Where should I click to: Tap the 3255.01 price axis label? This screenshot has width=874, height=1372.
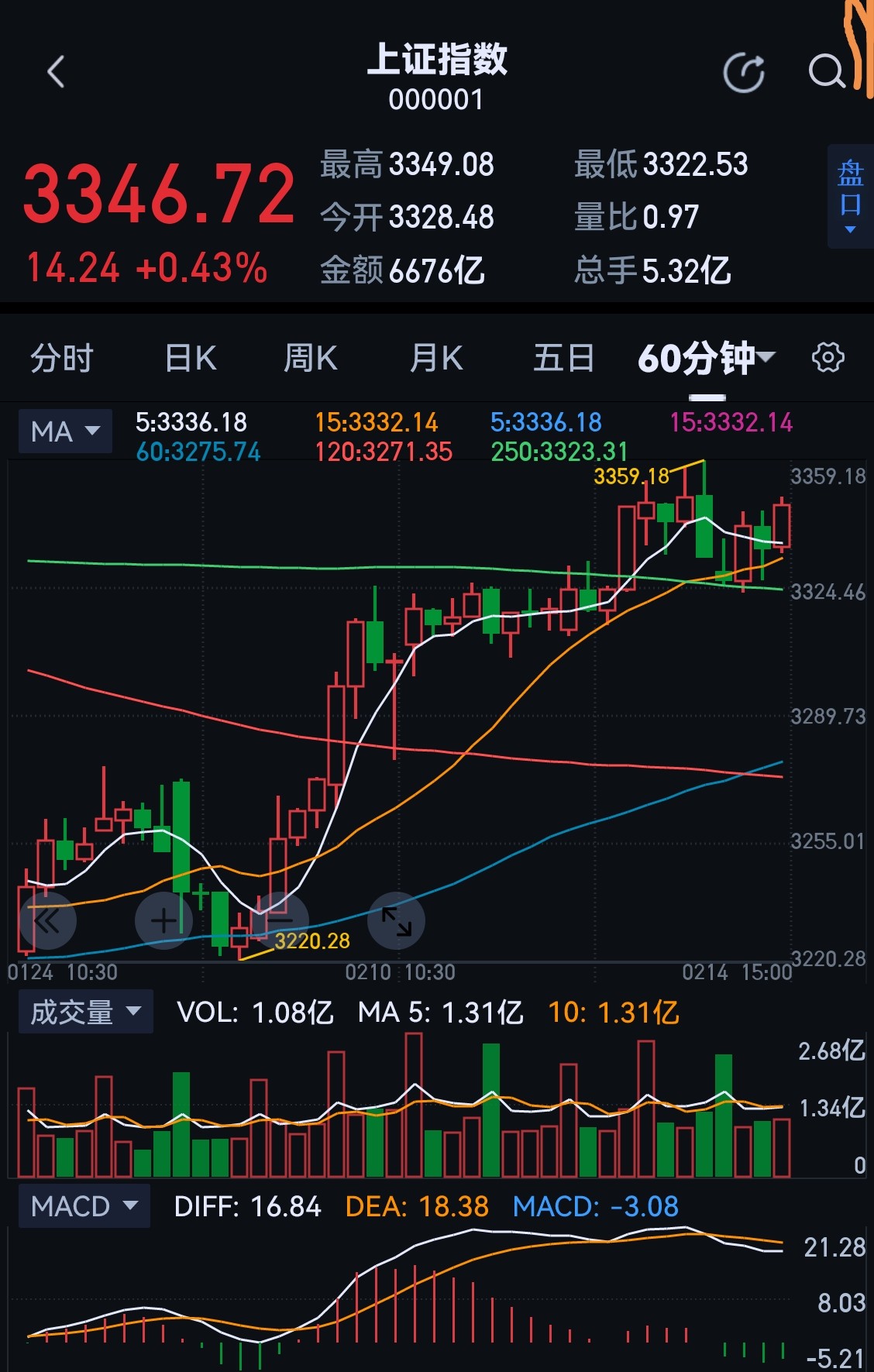828,841
